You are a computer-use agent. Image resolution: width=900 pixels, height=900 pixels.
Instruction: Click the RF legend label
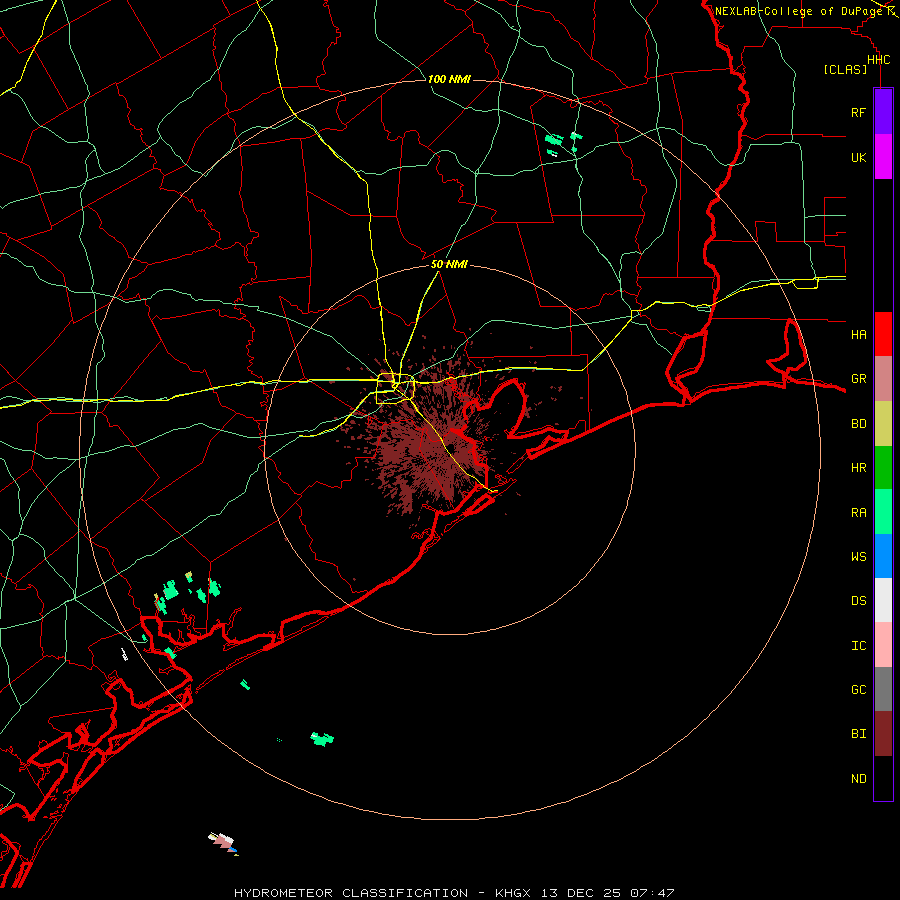pyautogui.click(x=858, y=112)
